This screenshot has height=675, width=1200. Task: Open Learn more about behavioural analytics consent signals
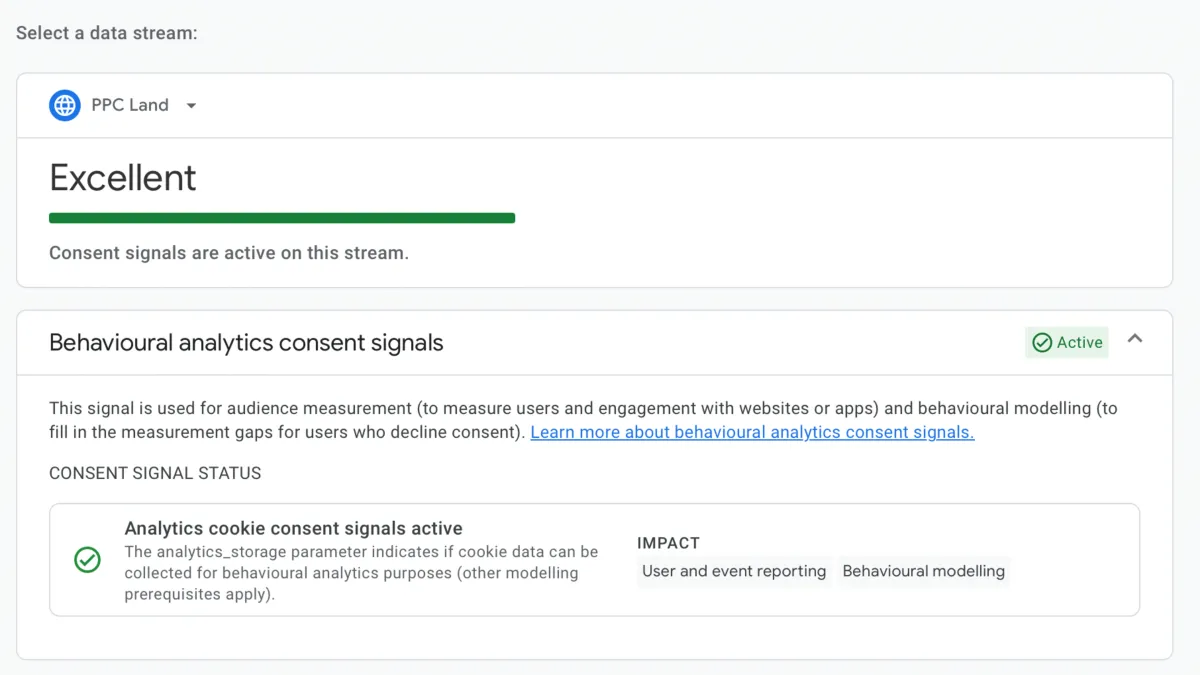coord(752,432)
